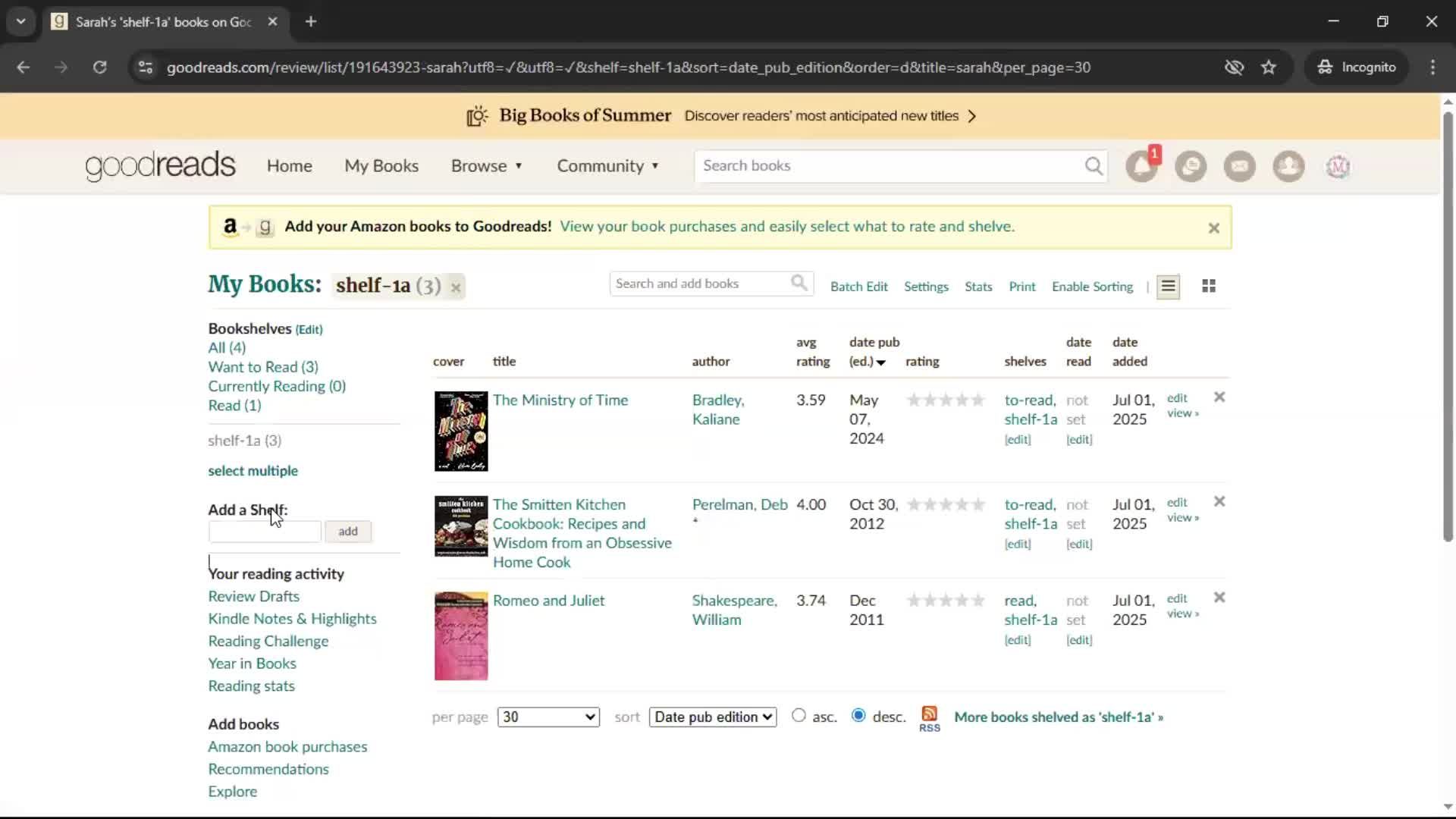Focus the Add a Shelf text field
This screenshot has height=819, width=1456.
[265, 532]
